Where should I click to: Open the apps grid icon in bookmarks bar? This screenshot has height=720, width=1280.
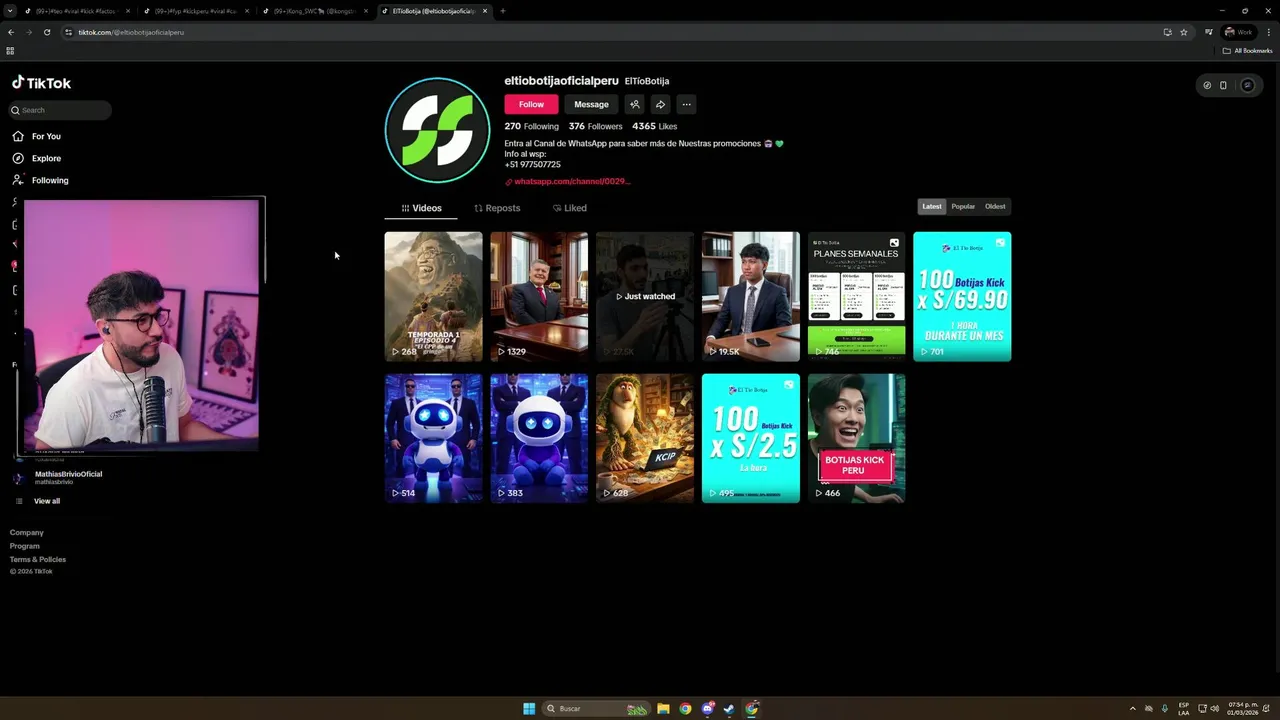pyautogui.click(x=10, y=51)
